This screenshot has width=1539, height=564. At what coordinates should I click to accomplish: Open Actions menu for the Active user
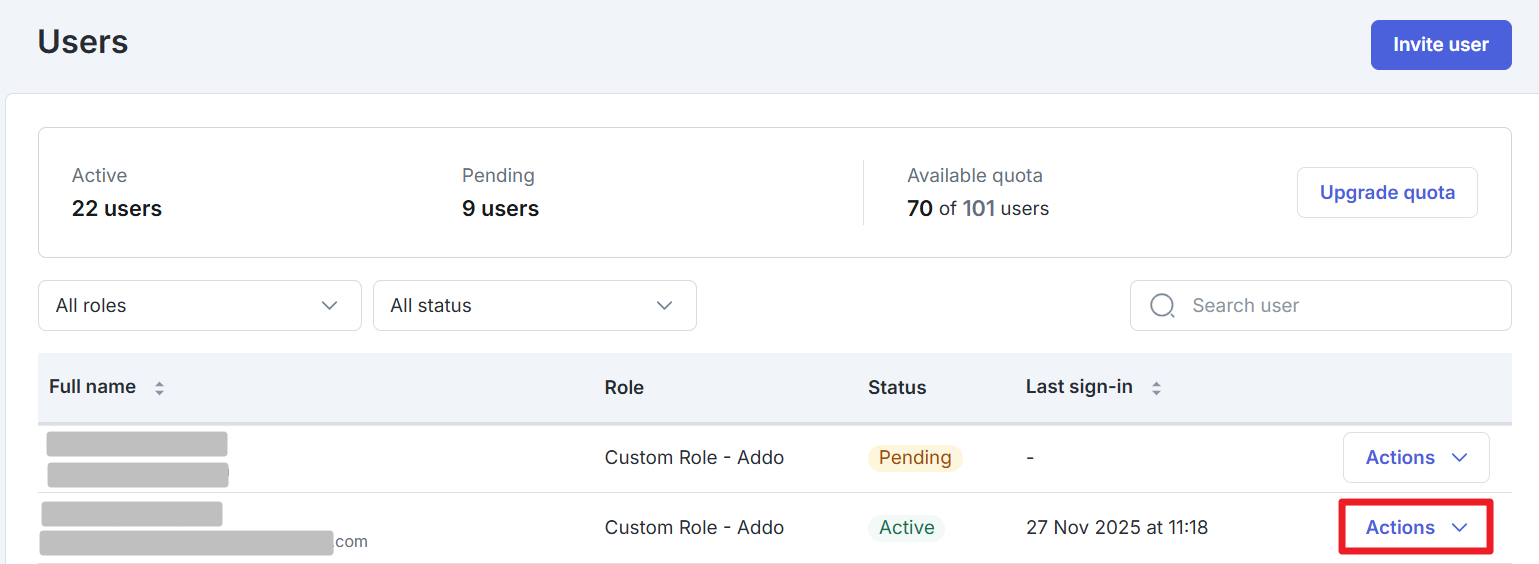tap(1415, 528)
